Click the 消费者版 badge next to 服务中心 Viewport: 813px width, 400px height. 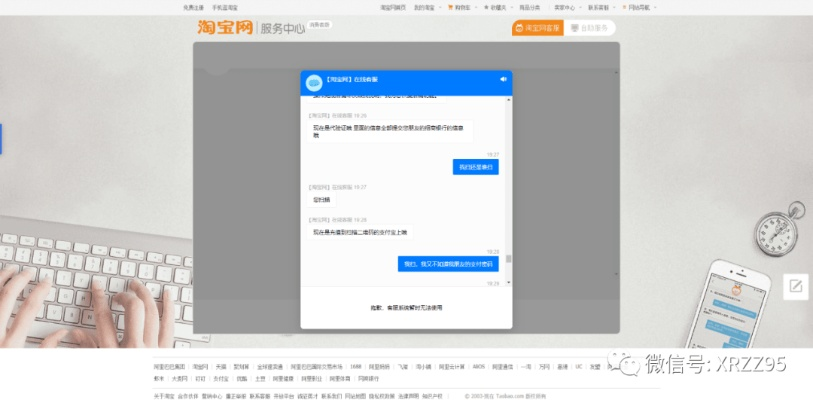(x=319, y=24)
